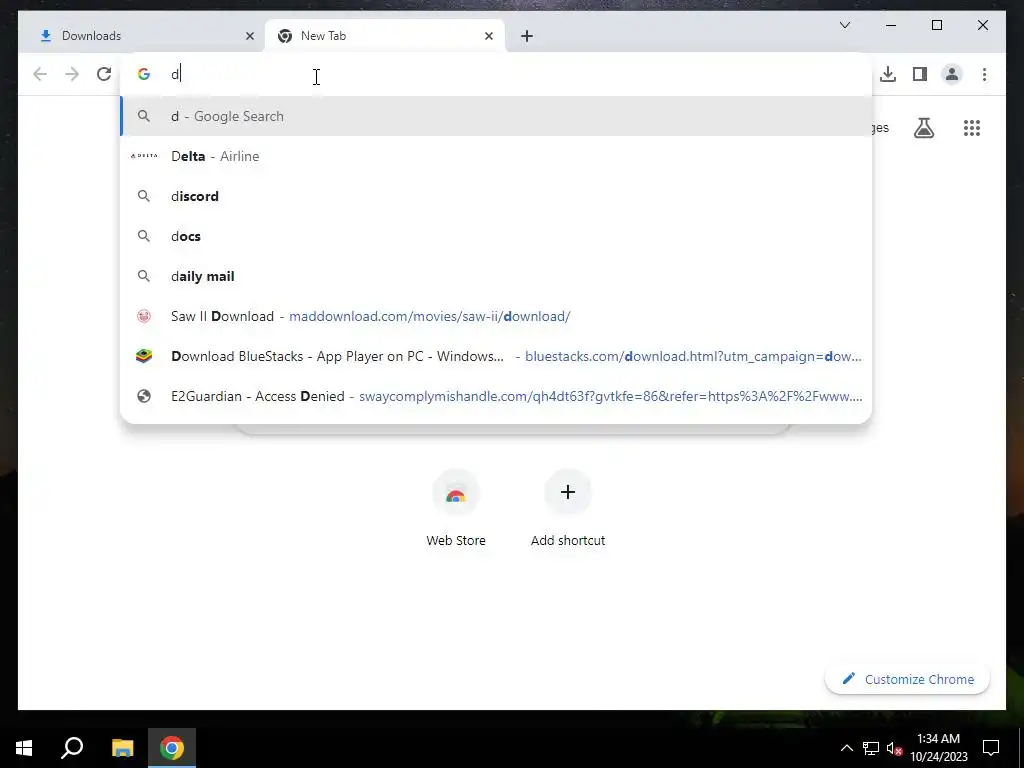Screen dimensions: 1024x768
Task: Close the New Tab tab
Action: pos(488,36)
